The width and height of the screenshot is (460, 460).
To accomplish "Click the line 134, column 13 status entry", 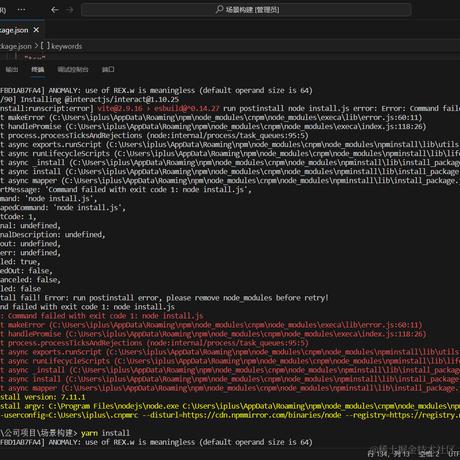I will tap(389, 454).
